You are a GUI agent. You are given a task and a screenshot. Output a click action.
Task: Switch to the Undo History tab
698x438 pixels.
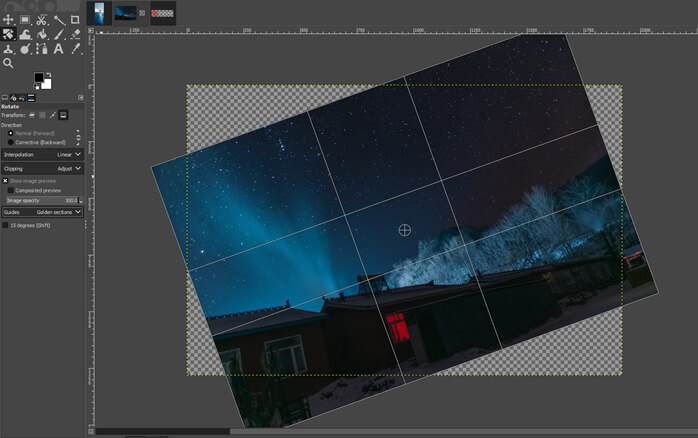click(21, 98)
